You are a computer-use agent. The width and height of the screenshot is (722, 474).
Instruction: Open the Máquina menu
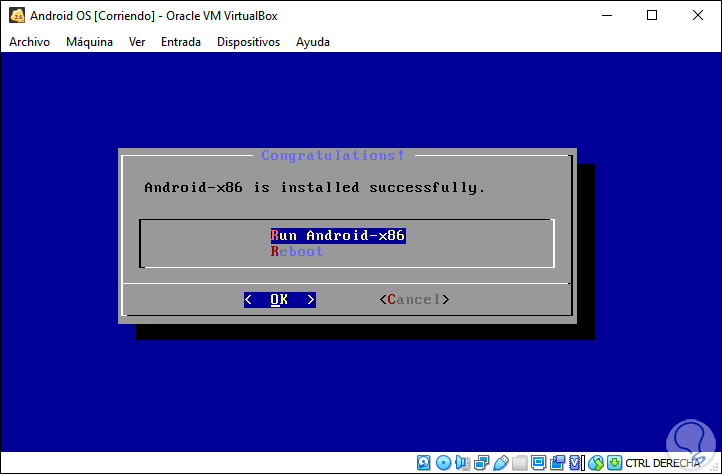point(89,42)
